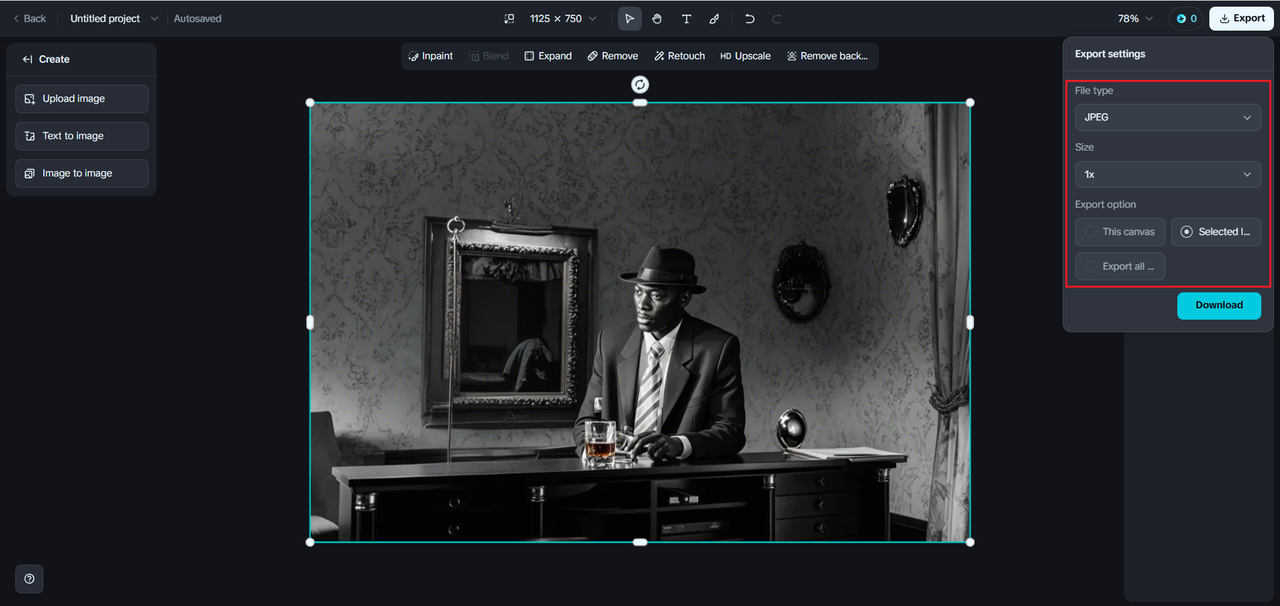Click the Export settings panel title
This screenshot has height=606, width=1280.
coord(1110,54)
